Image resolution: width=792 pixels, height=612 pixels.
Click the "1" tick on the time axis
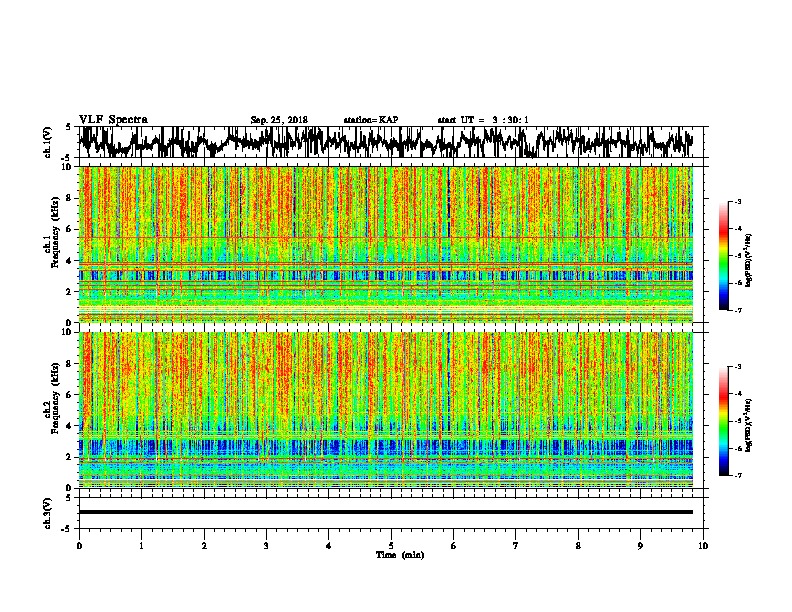tap(141, 546)
